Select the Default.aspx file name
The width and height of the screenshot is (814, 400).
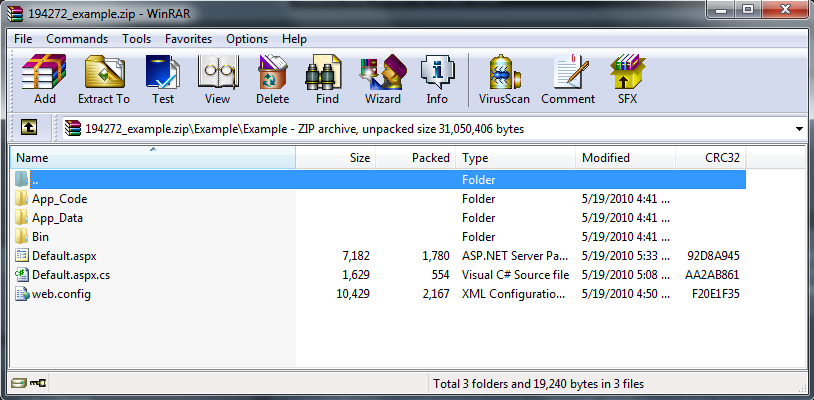tap(64, 256)
